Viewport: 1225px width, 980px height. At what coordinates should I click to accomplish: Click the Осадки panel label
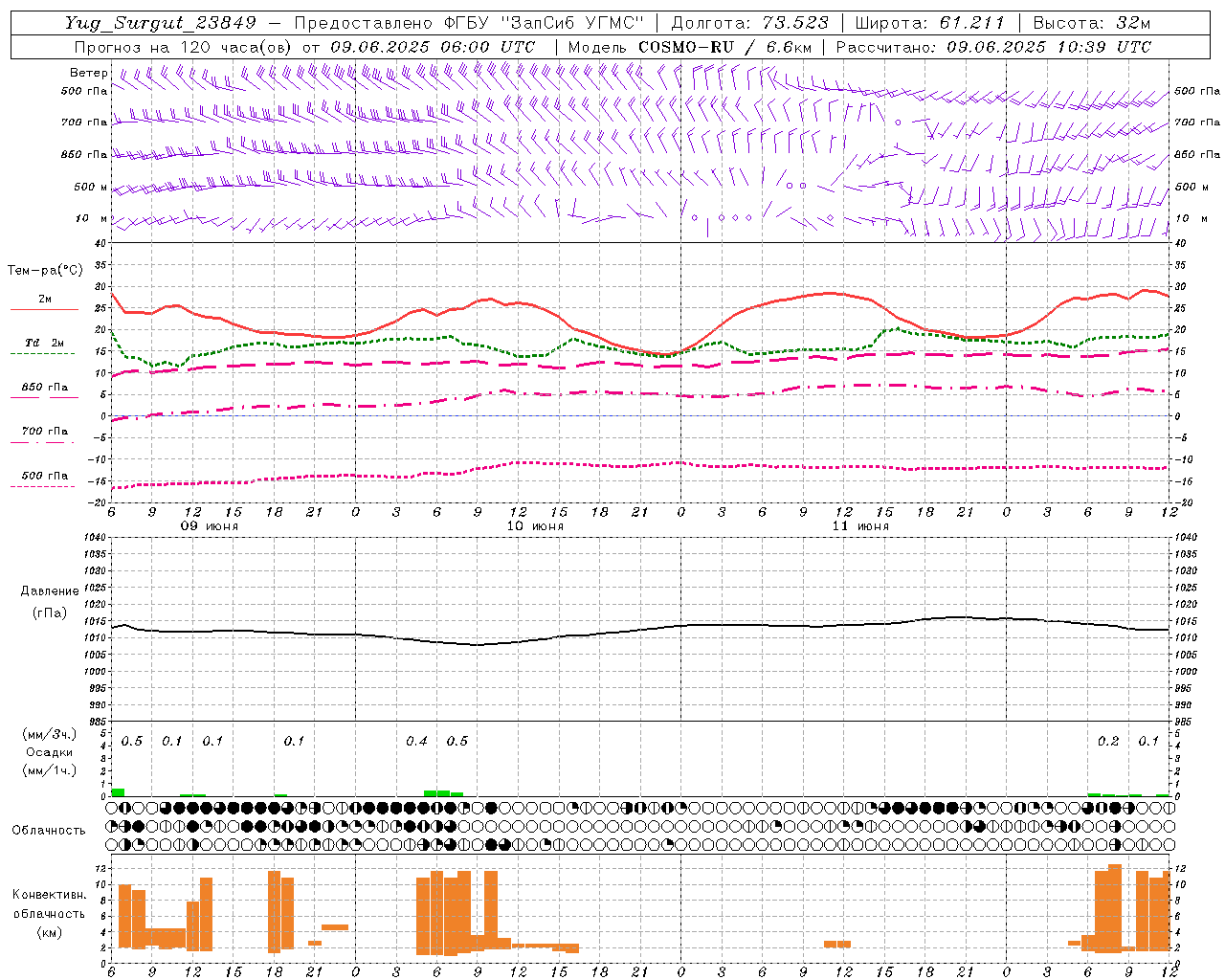coord(50,752)
